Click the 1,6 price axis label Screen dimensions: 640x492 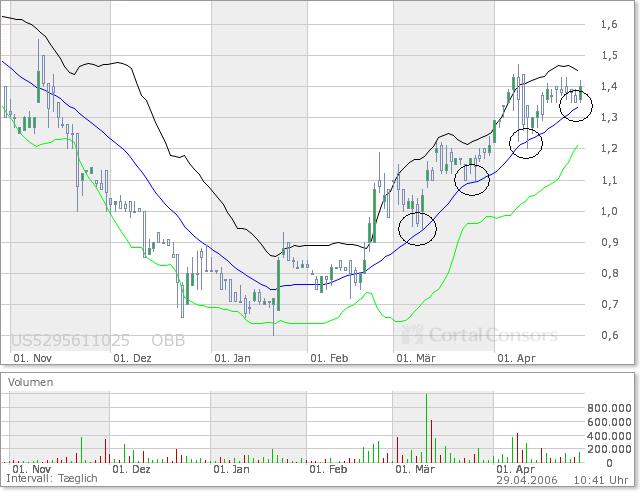tap(608, 25)
